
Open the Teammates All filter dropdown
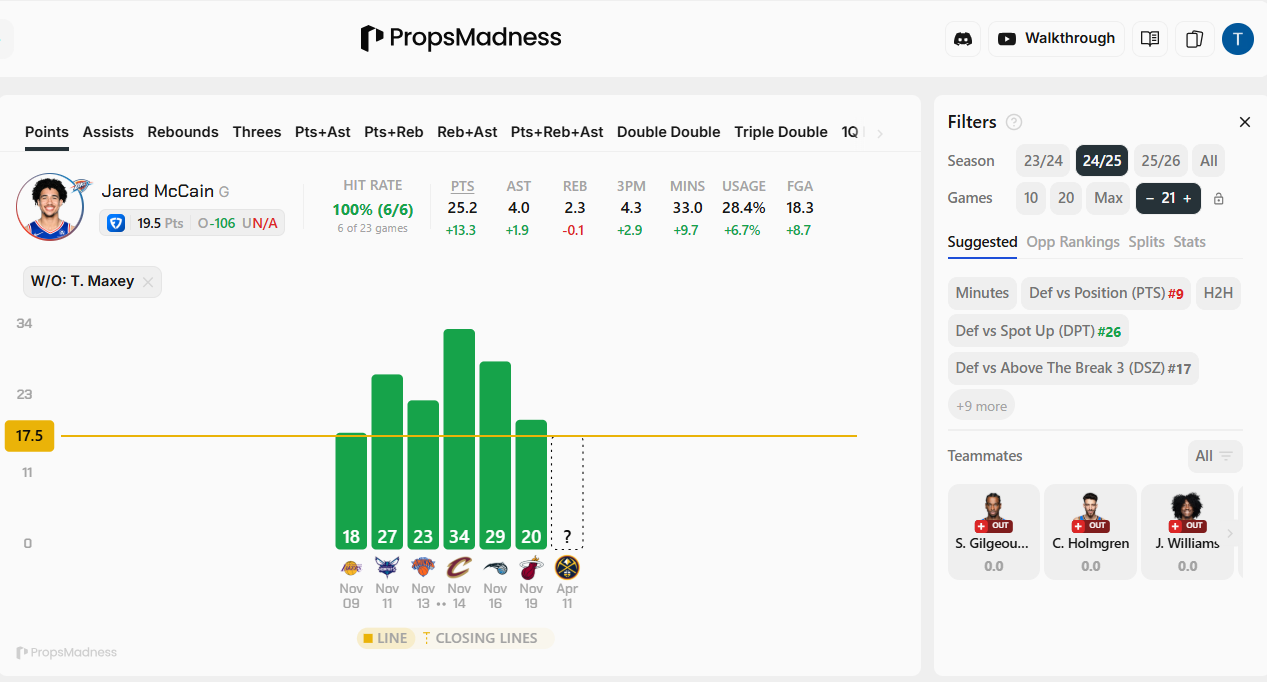tap(1214, 456)
